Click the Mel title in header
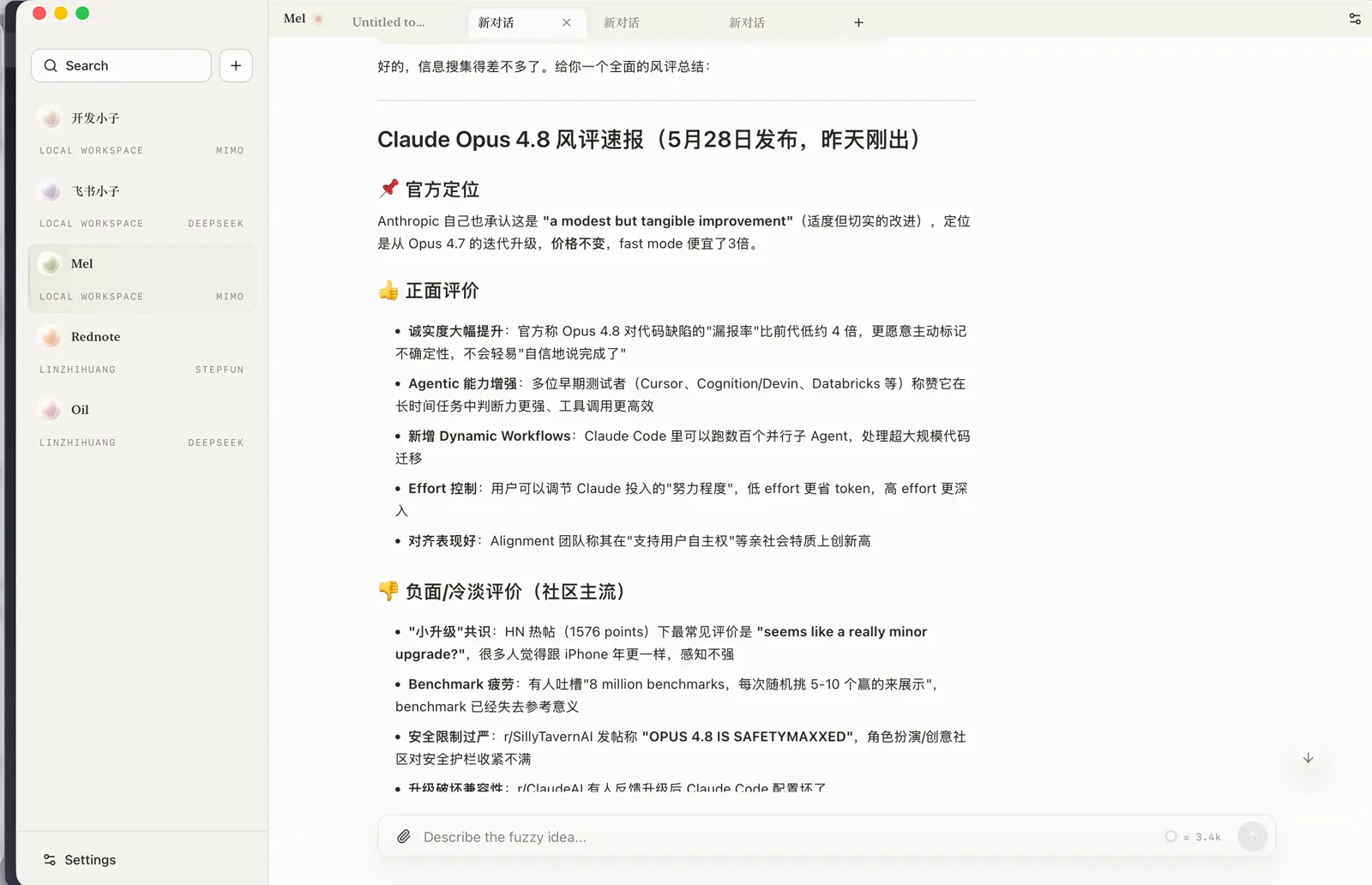The image size is (1372, 885). tap(294, 18)
